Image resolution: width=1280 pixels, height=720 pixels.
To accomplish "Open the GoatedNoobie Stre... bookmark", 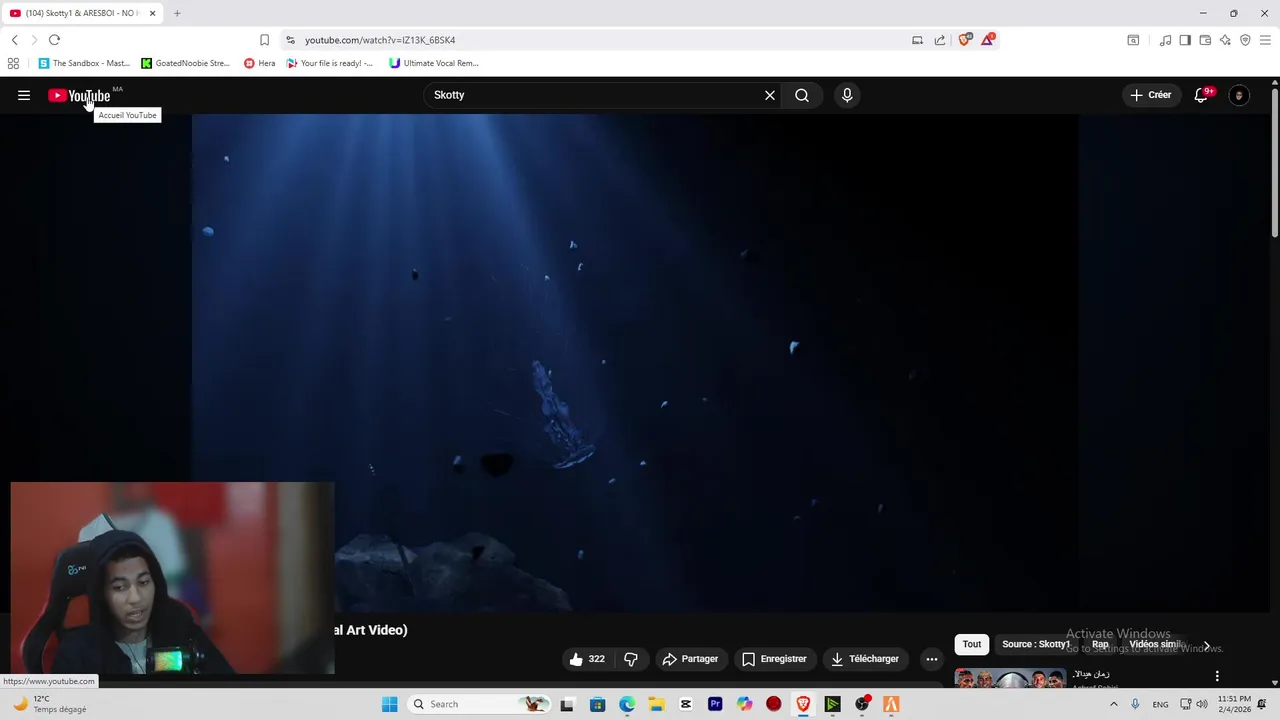I will coord(186,63).
